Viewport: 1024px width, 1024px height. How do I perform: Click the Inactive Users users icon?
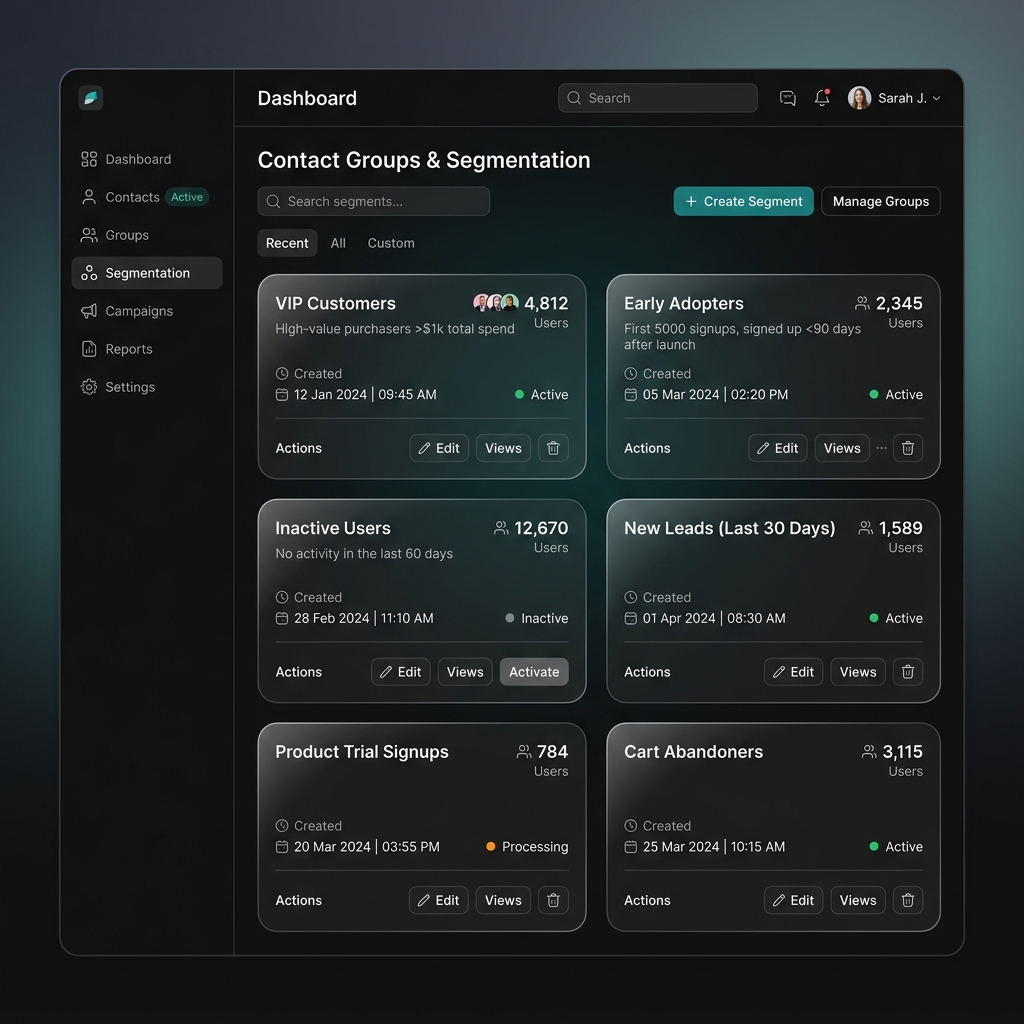point(501,528)
